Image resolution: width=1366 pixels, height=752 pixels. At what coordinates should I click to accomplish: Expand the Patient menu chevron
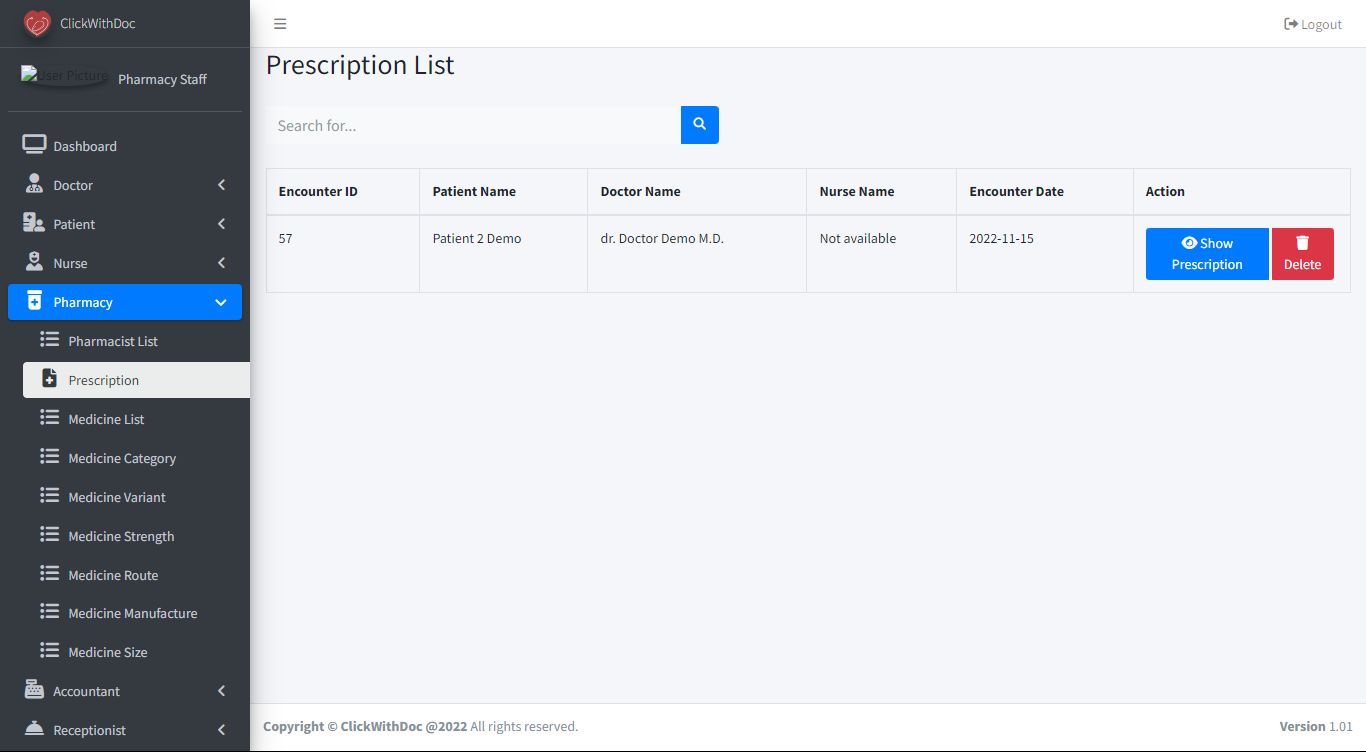[221, 224]
